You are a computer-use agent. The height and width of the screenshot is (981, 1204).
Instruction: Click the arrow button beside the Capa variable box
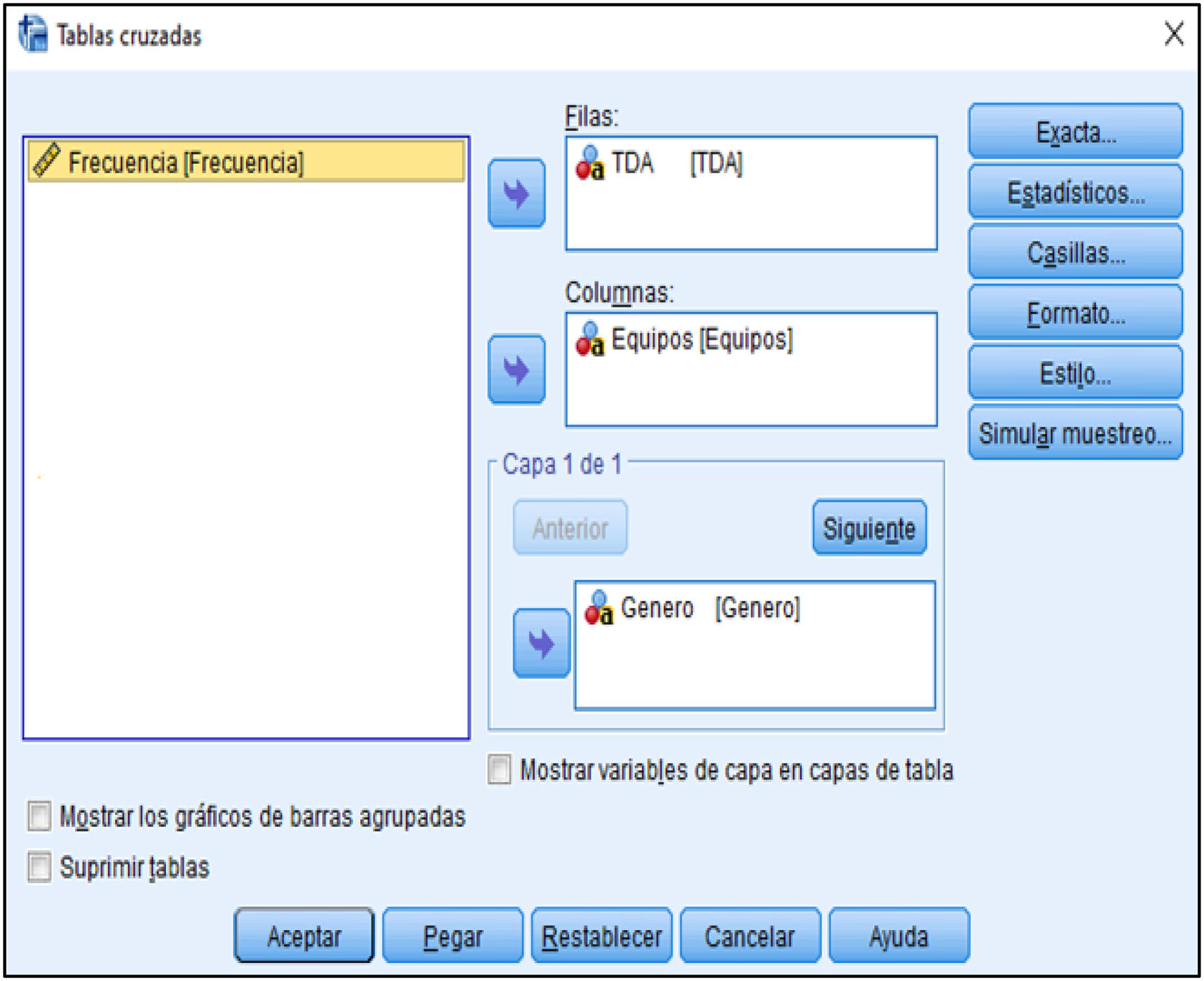[541, 643]
